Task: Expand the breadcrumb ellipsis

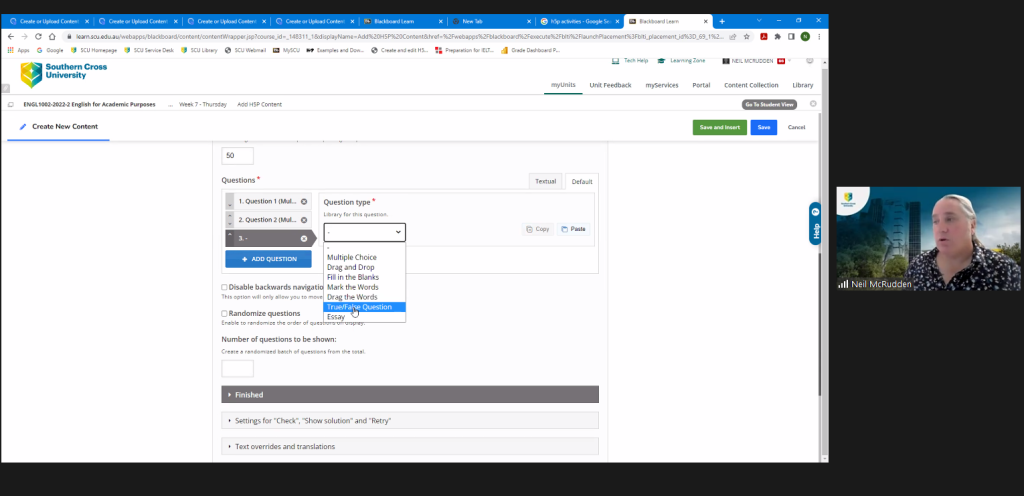Action: [x=170, y=104]
